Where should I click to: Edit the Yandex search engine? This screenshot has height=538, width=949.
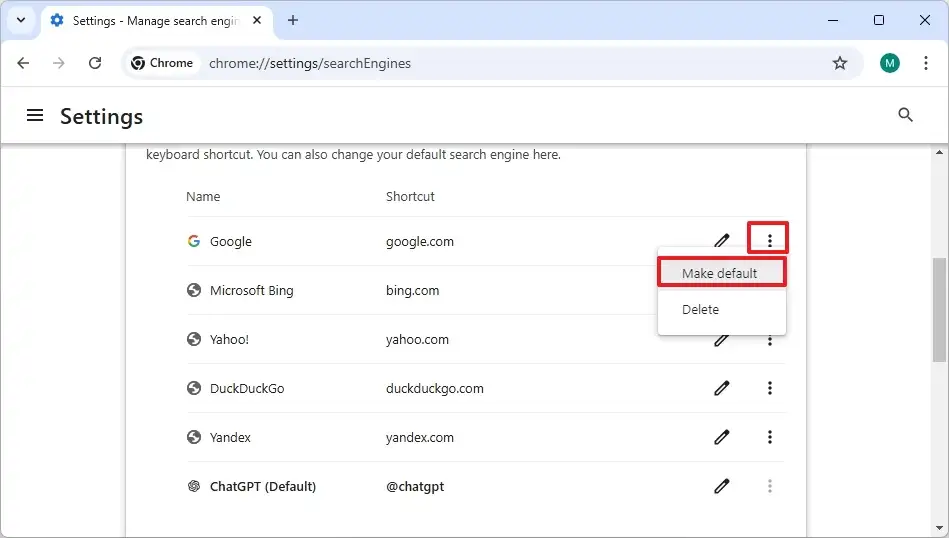pos(721,437)
